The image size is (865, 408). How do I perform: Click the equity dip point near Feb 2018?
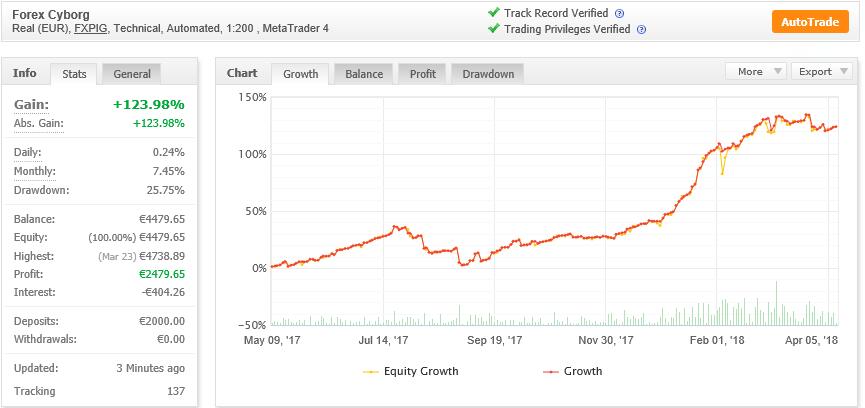pyautogui.click(x=722, y=174)
